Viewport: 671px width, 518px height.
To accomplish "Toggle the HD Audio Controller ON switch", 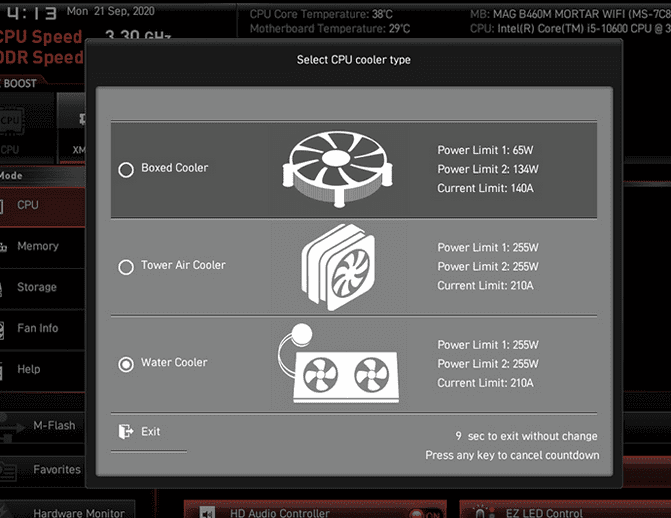I will [426, 514].
